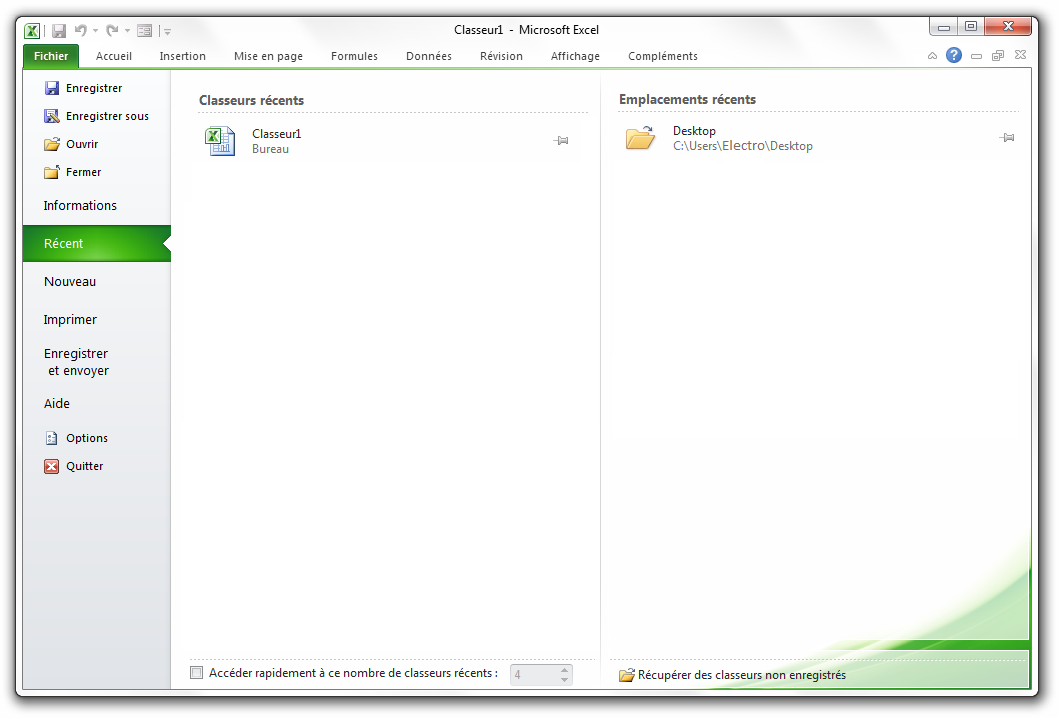This screenshot has height=718, width=1059.
Task: Choose Enregistrer sous in the sidebar
Action: (x=107, y=116)
